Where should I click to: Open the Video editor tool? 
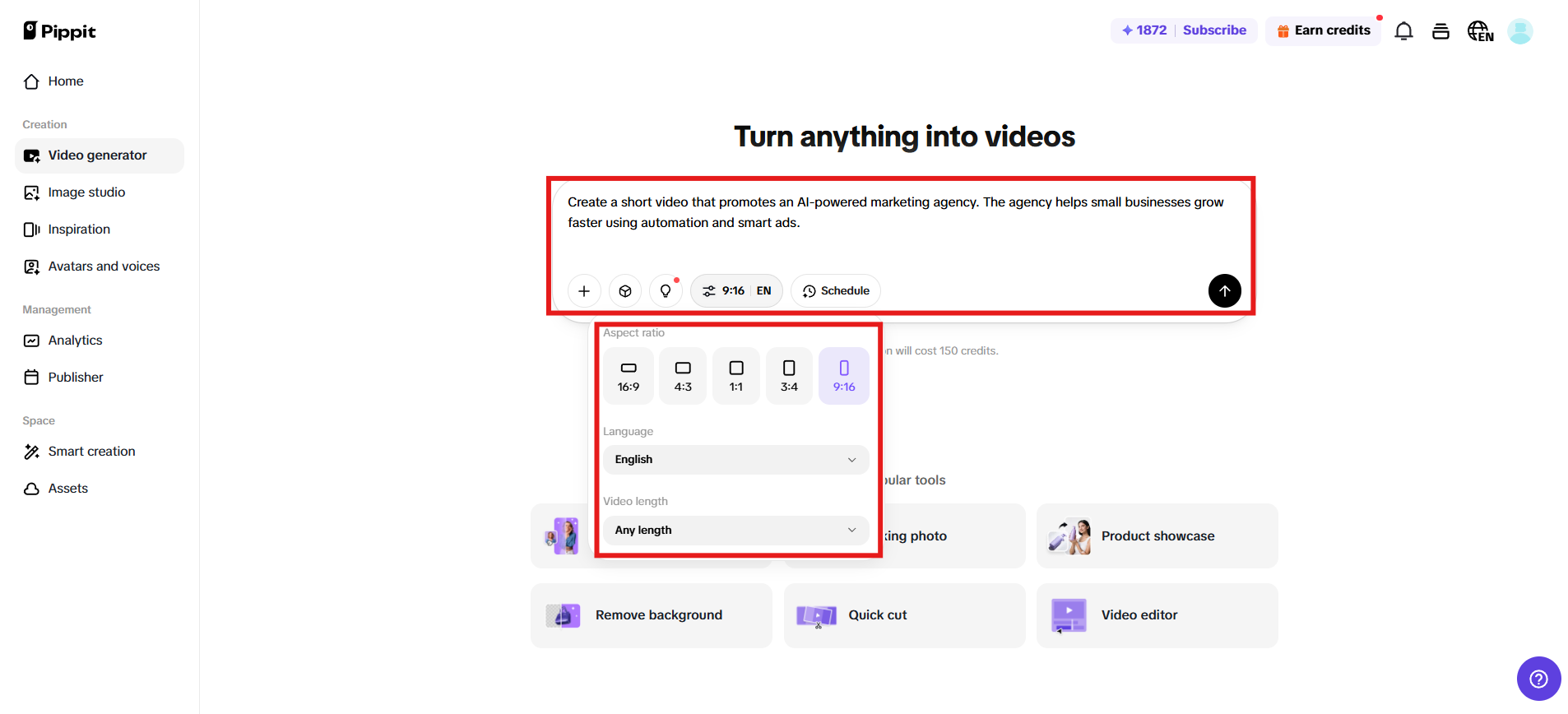tap(1157, 615)
